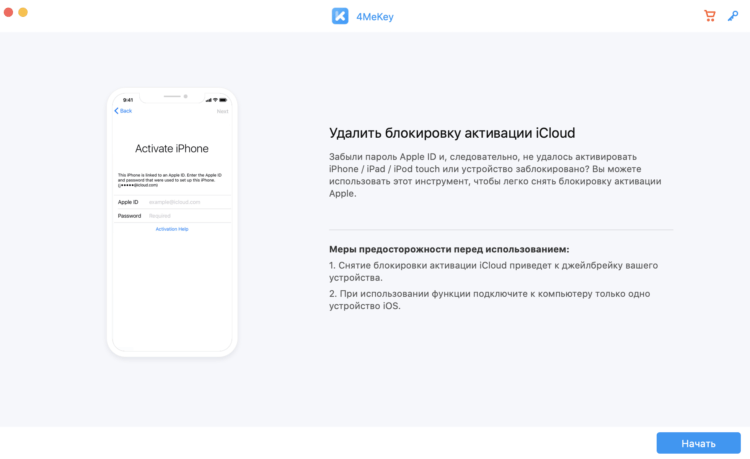Click precaution 2 about одно устройство iOS

[489, 300]
